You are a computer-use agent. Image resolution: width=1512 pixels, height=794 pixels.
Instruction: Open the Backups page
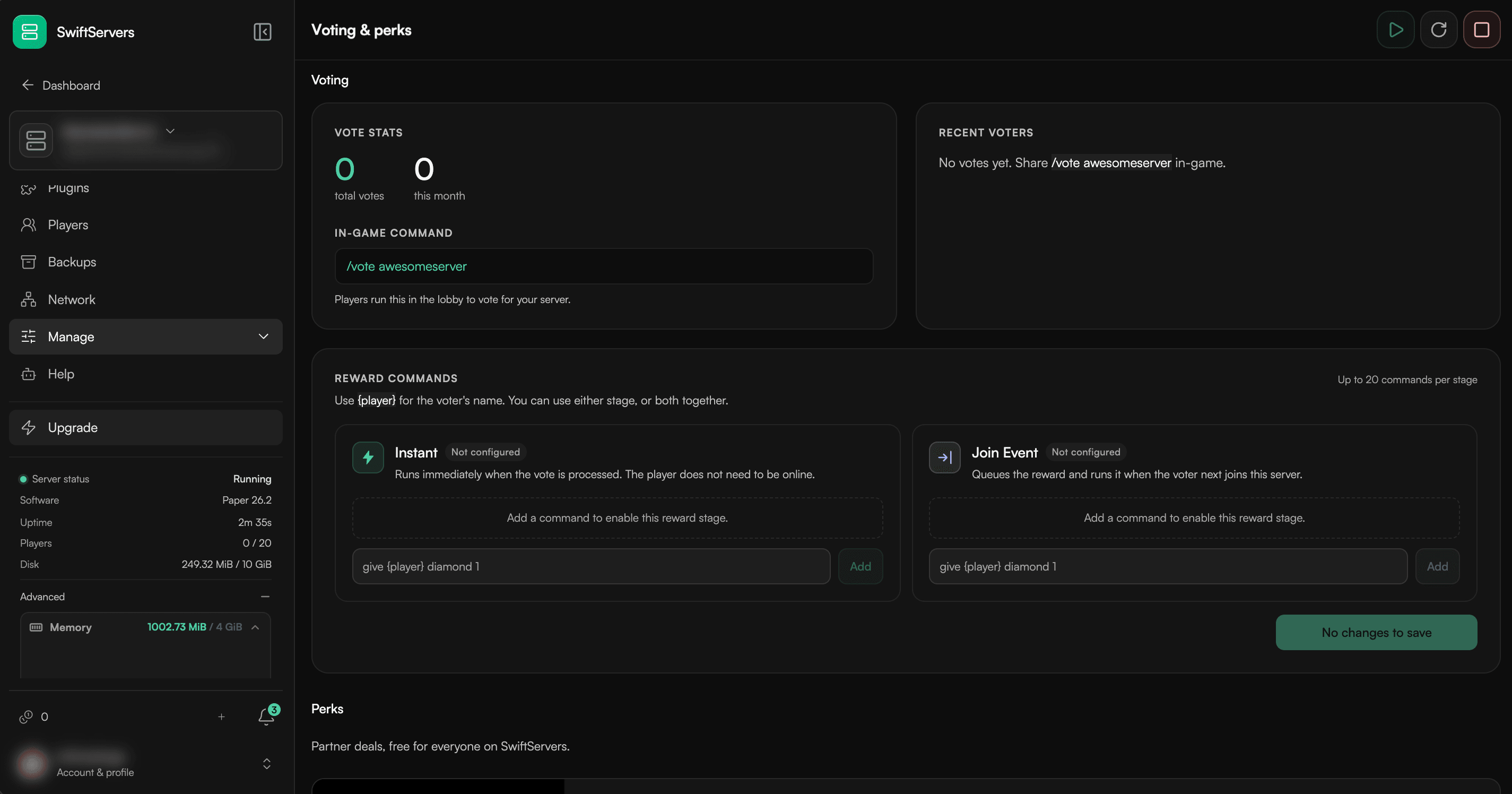[x=145, y=262]
